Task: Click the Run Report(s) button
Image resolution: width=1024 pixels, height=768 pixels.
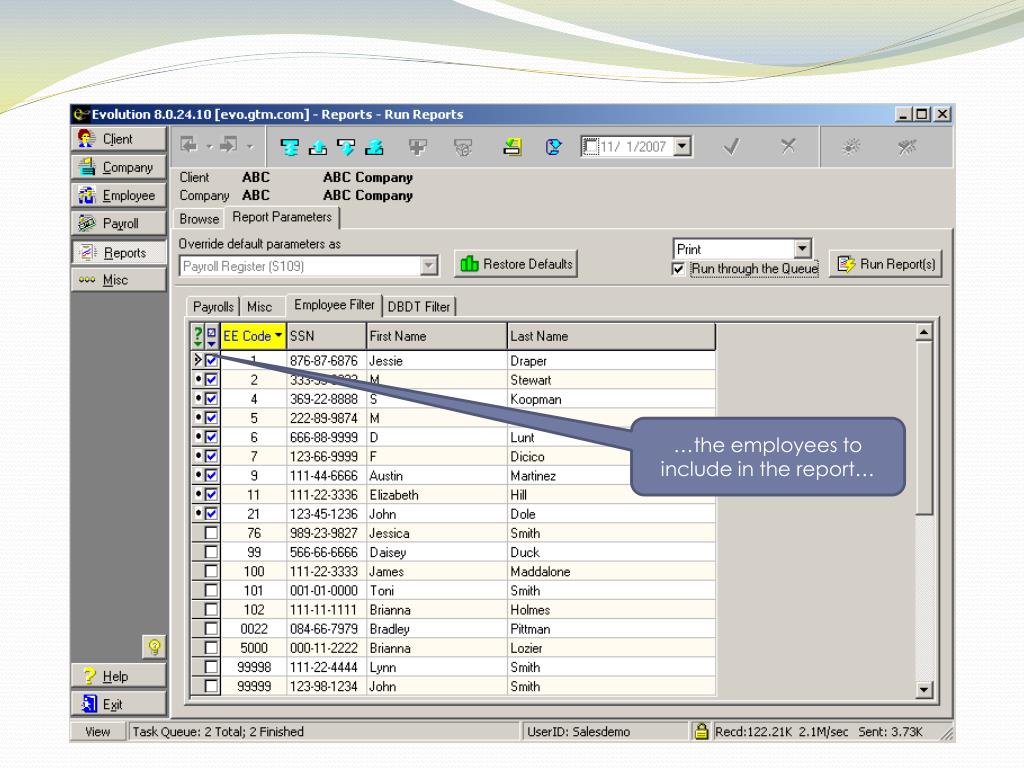Action: coord(886,264)
